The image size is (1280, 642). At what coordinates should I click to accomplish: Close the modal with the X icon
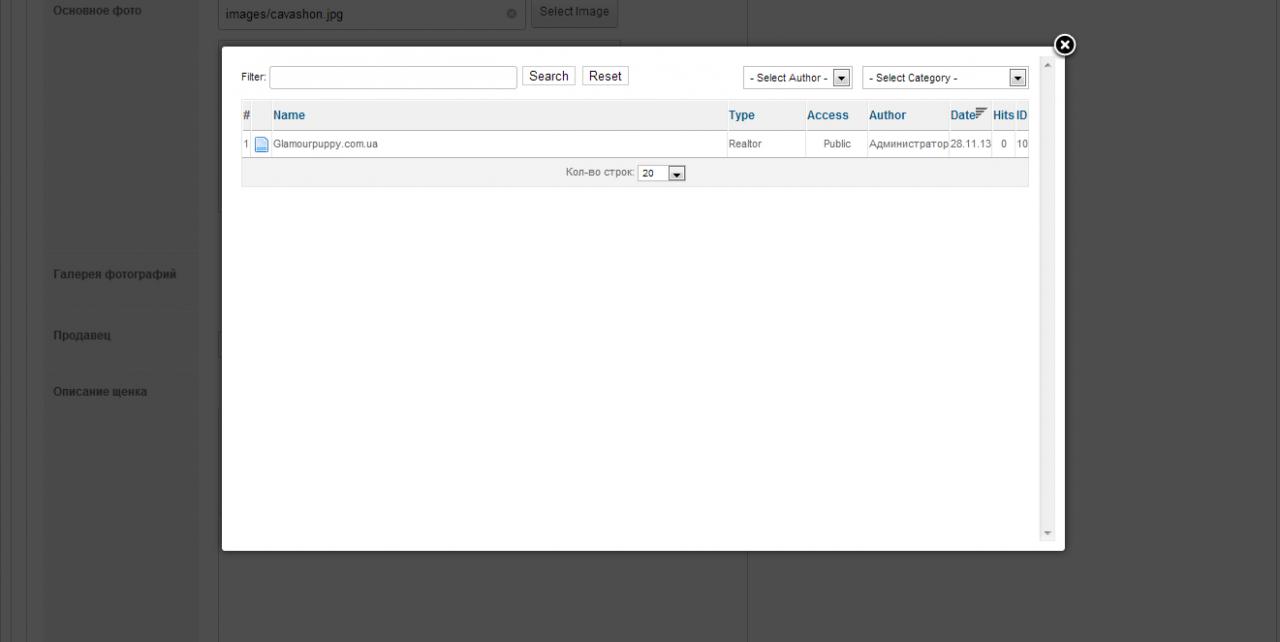click(x=1065, y=45)
